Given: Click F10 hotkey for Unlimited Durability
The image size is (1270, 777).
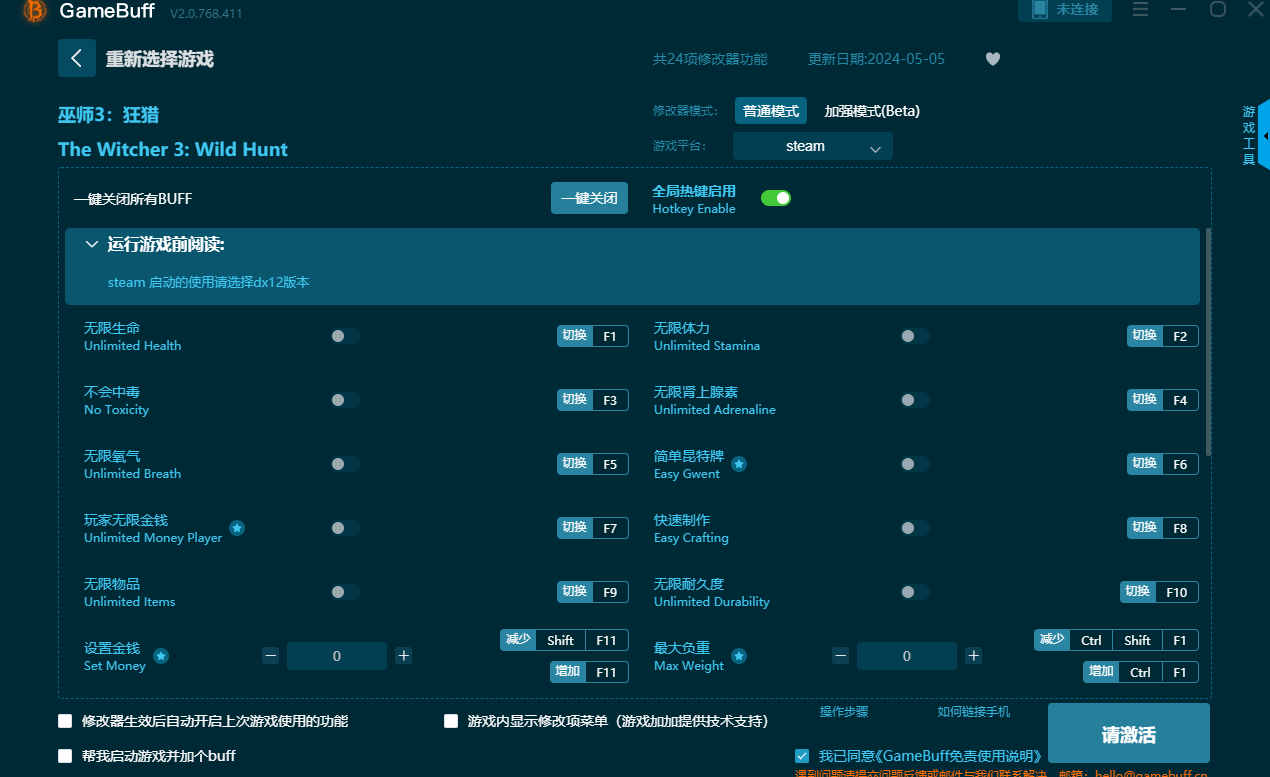Looking at the screenshot, I should tap(1159, 592).
